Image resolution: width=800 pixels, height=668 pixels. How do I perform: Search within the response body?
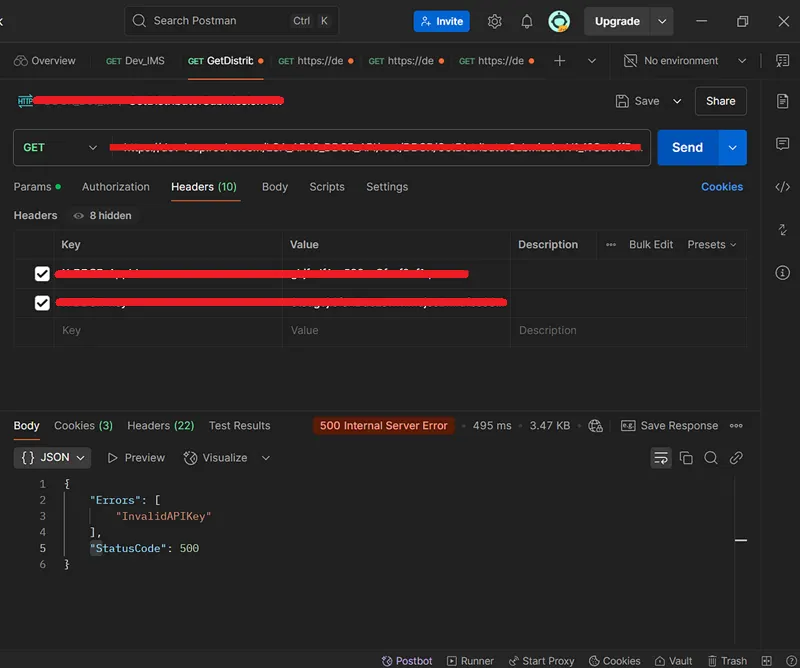click(710, 457)
